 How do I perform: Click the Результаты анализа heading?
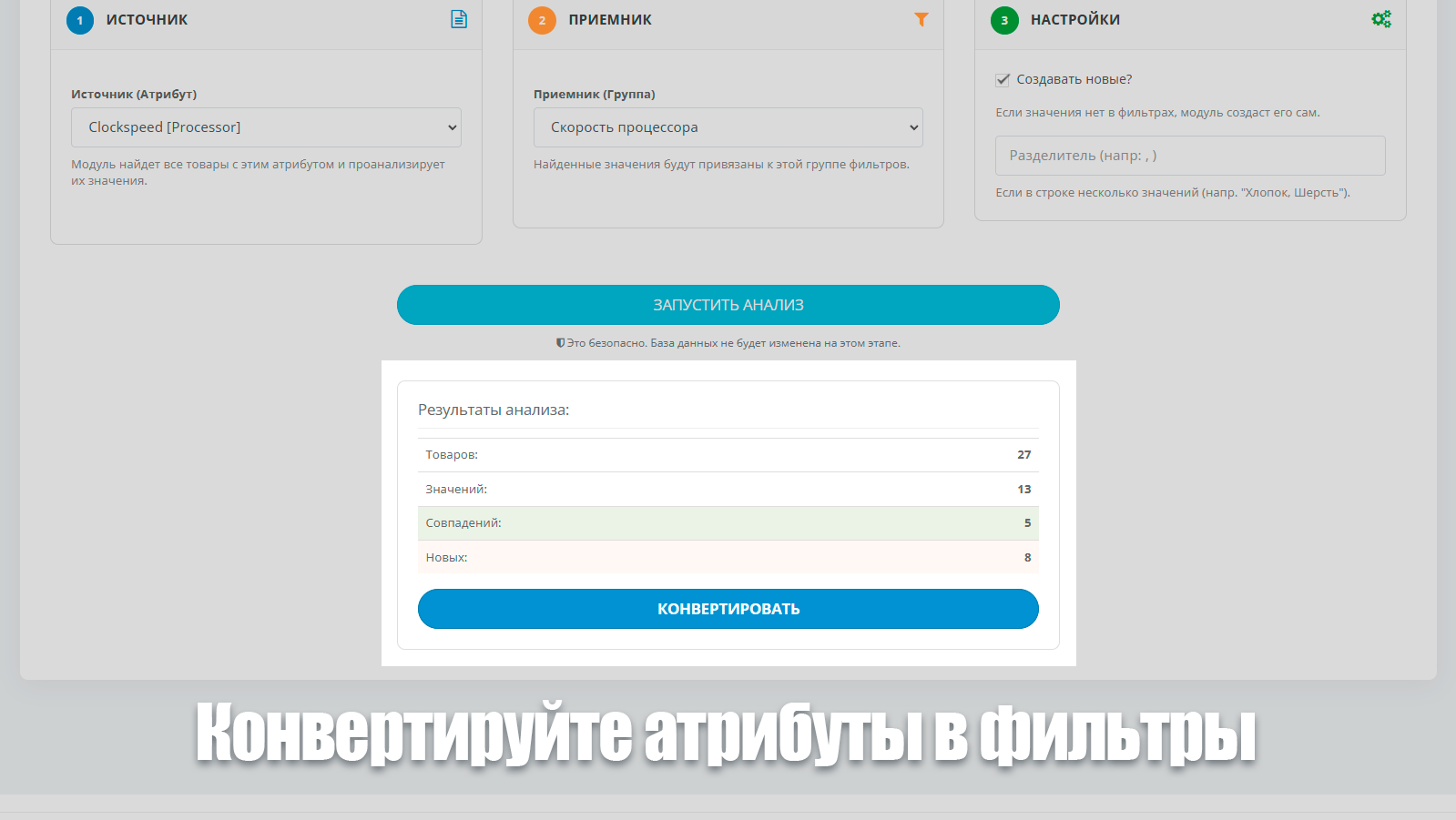(494, 410)
